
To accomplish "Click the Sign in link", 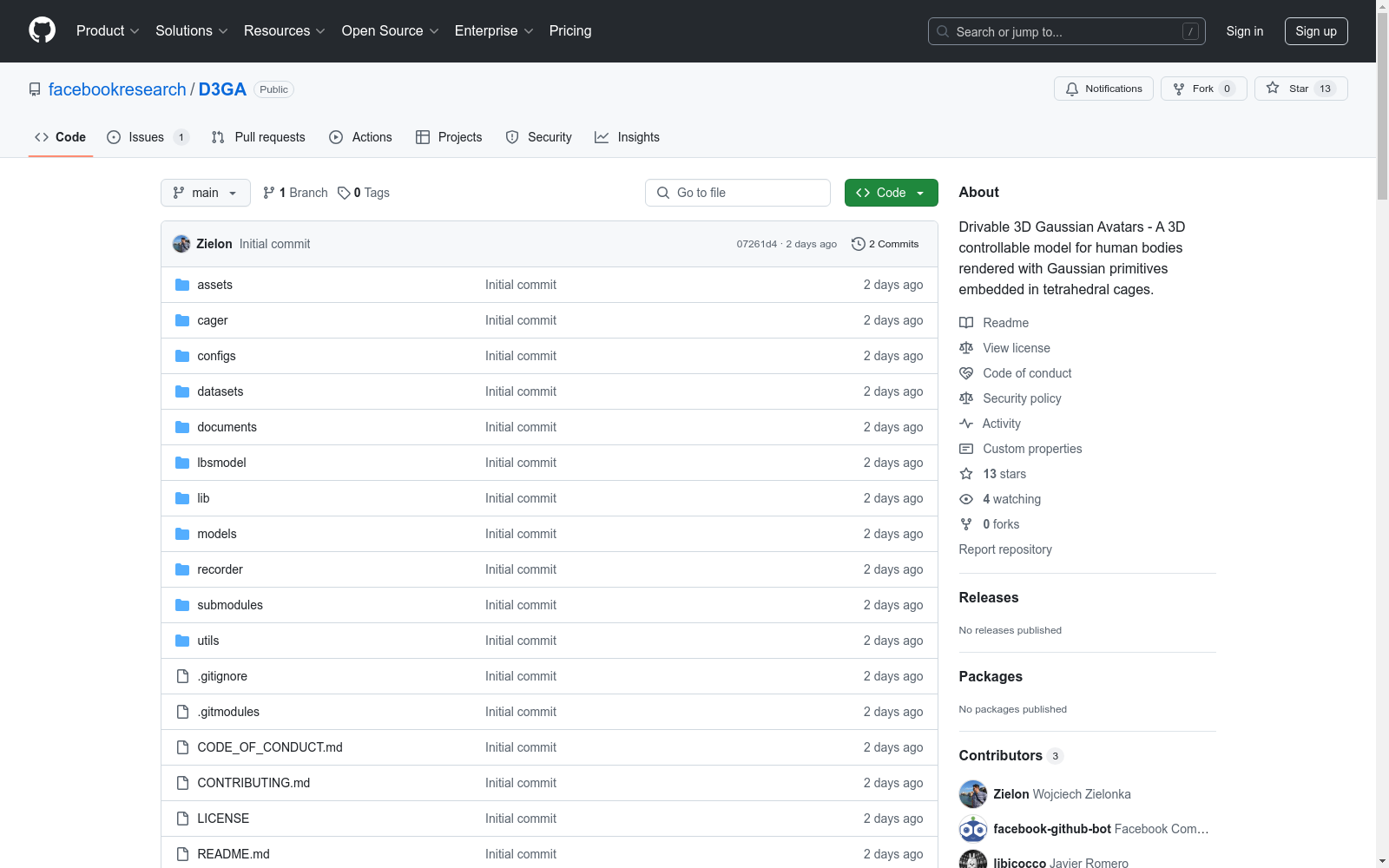I will pos(1245,31).
